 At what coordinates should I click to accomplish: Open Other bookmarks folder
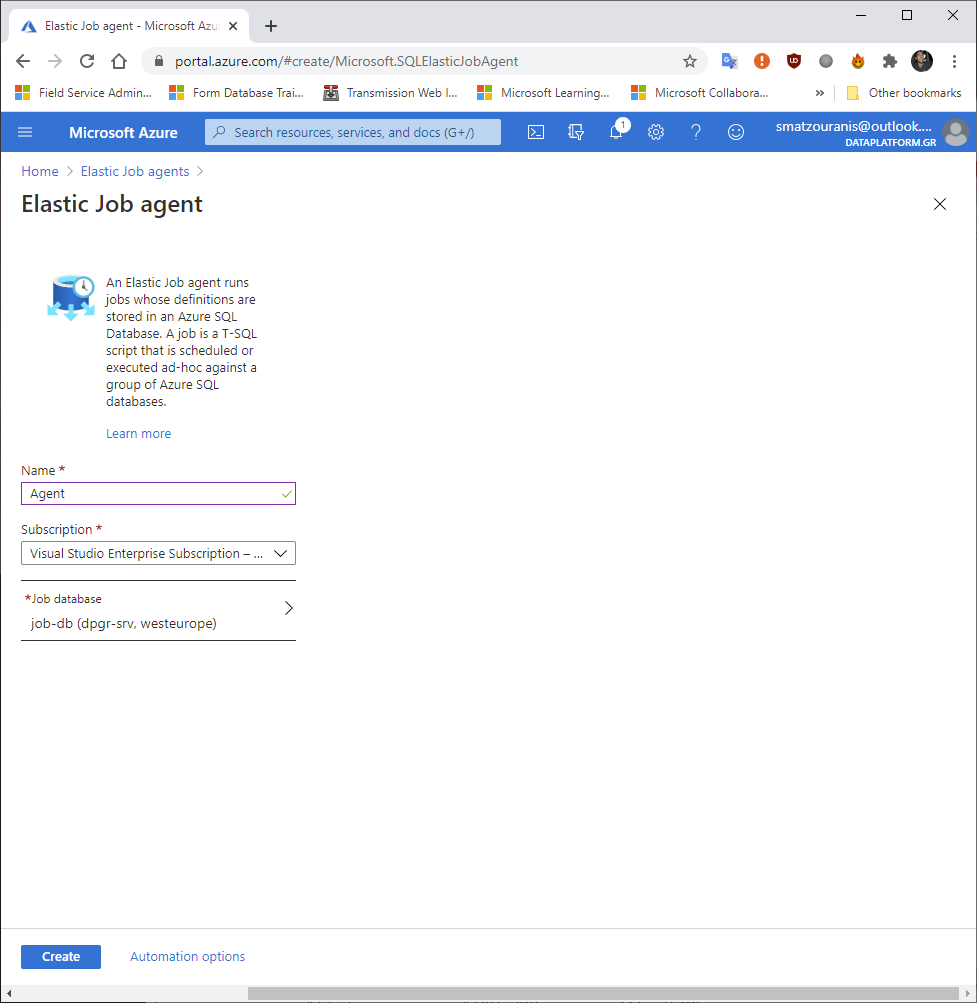(x=904, y=93)
